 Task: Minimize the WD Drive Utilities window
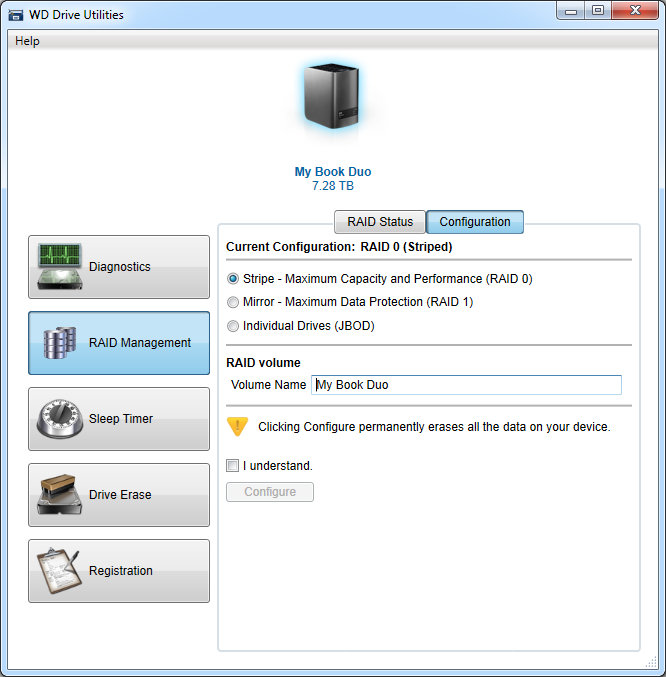[571, 11]
